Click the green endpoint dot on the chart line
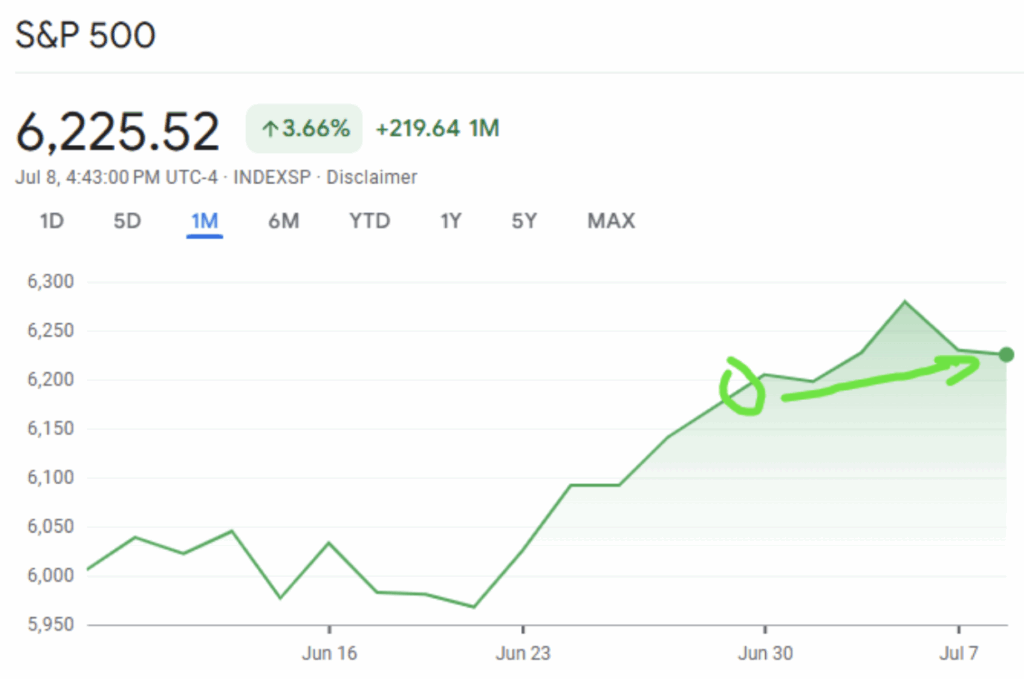 [1006, 355]
